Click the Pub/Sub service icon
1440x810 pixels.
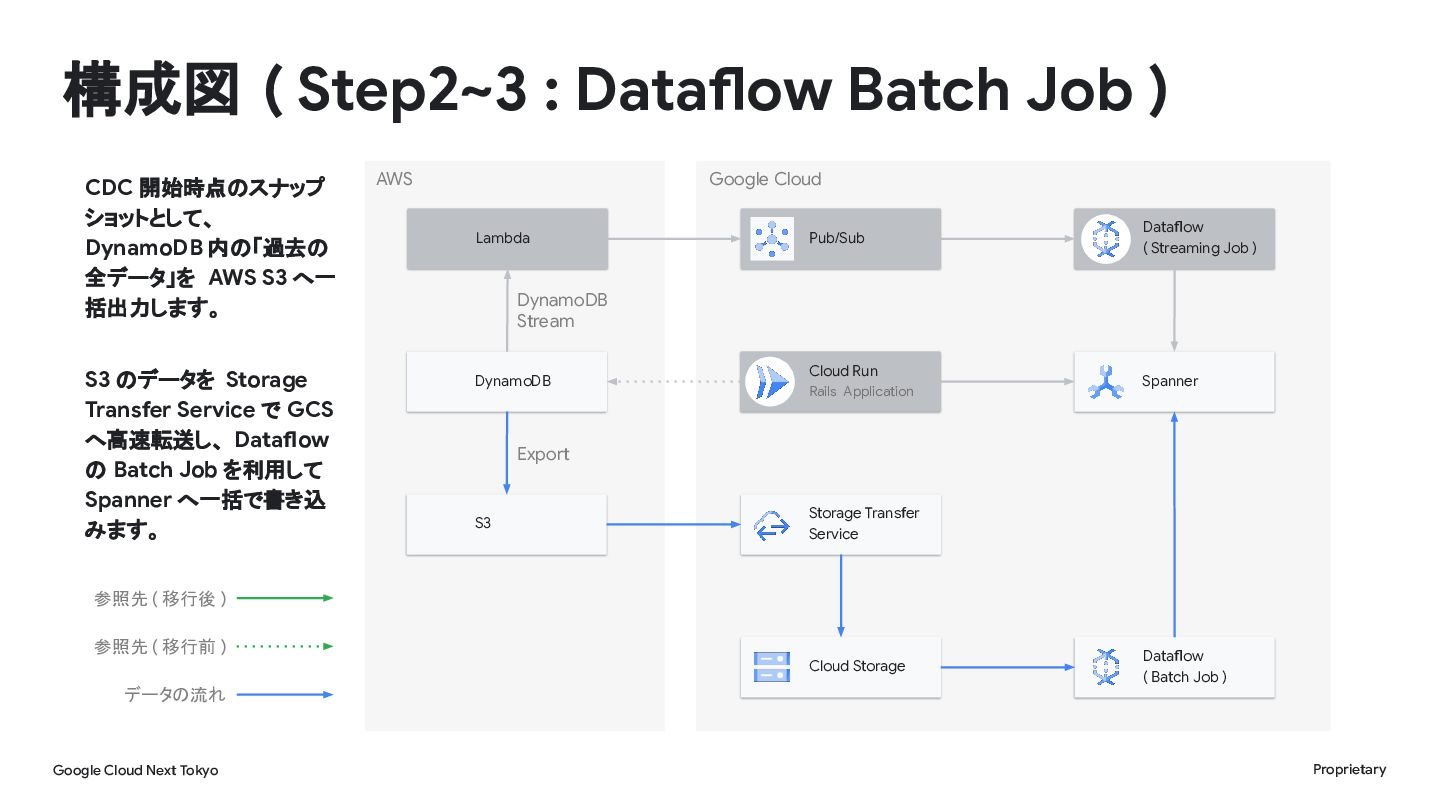pyautogui.click(x=772, y=239)
